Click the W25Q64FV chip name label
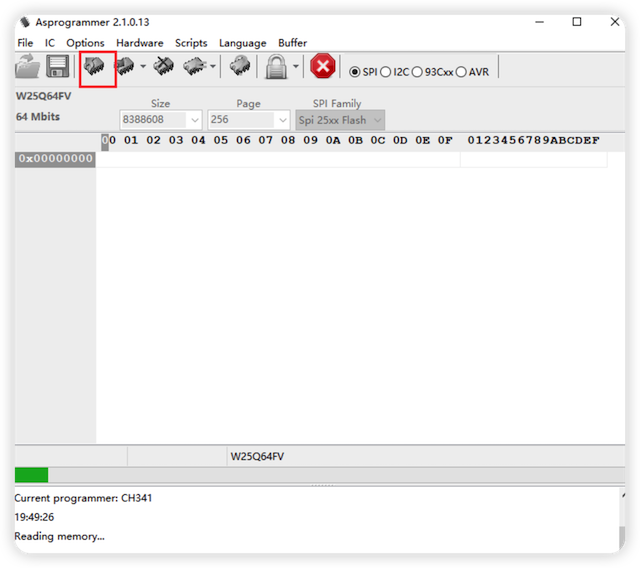The height and width of the screenshot is (568, 640). (43, 96)
